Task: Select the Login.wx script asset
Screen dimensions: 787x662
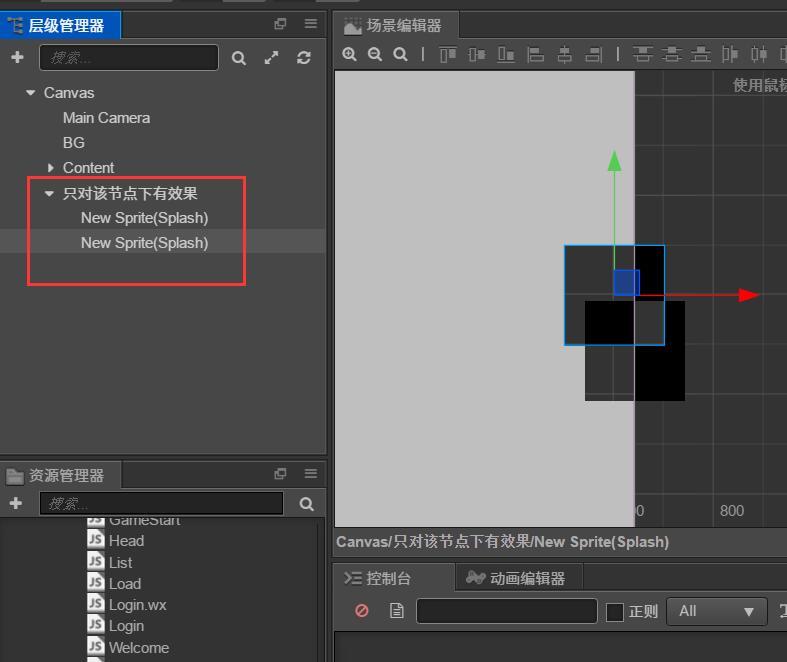Action: coord(138,605)
